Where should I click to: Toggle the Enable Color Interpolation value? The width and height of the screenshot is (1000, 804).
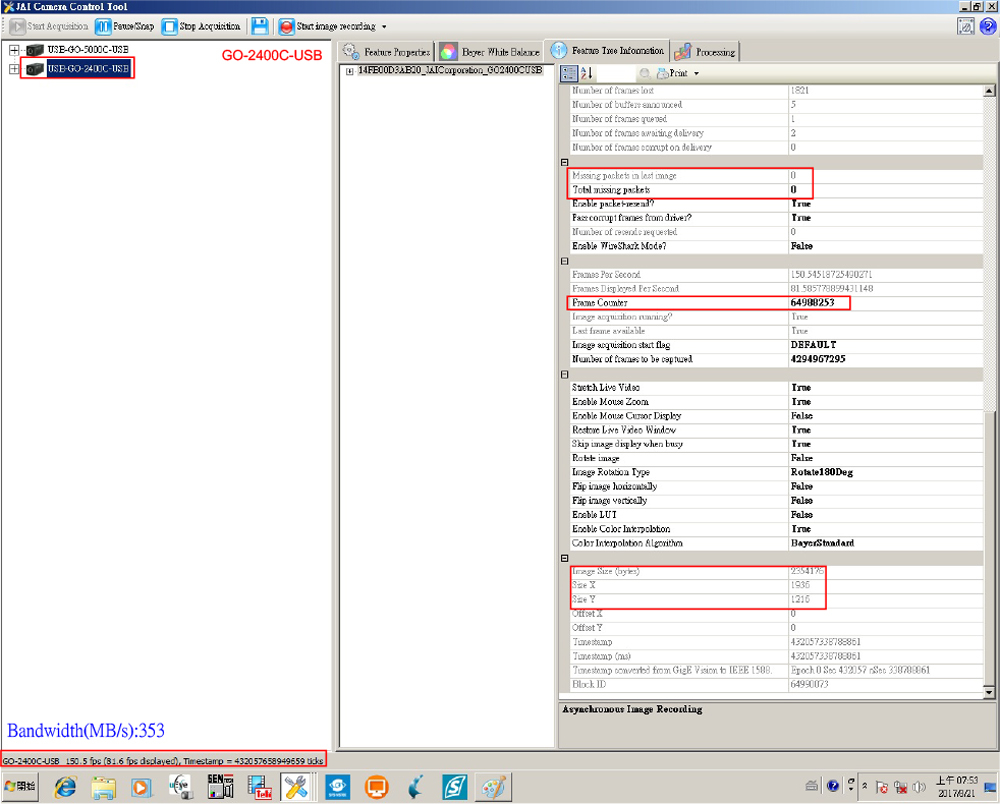click(x=801, y=529)
